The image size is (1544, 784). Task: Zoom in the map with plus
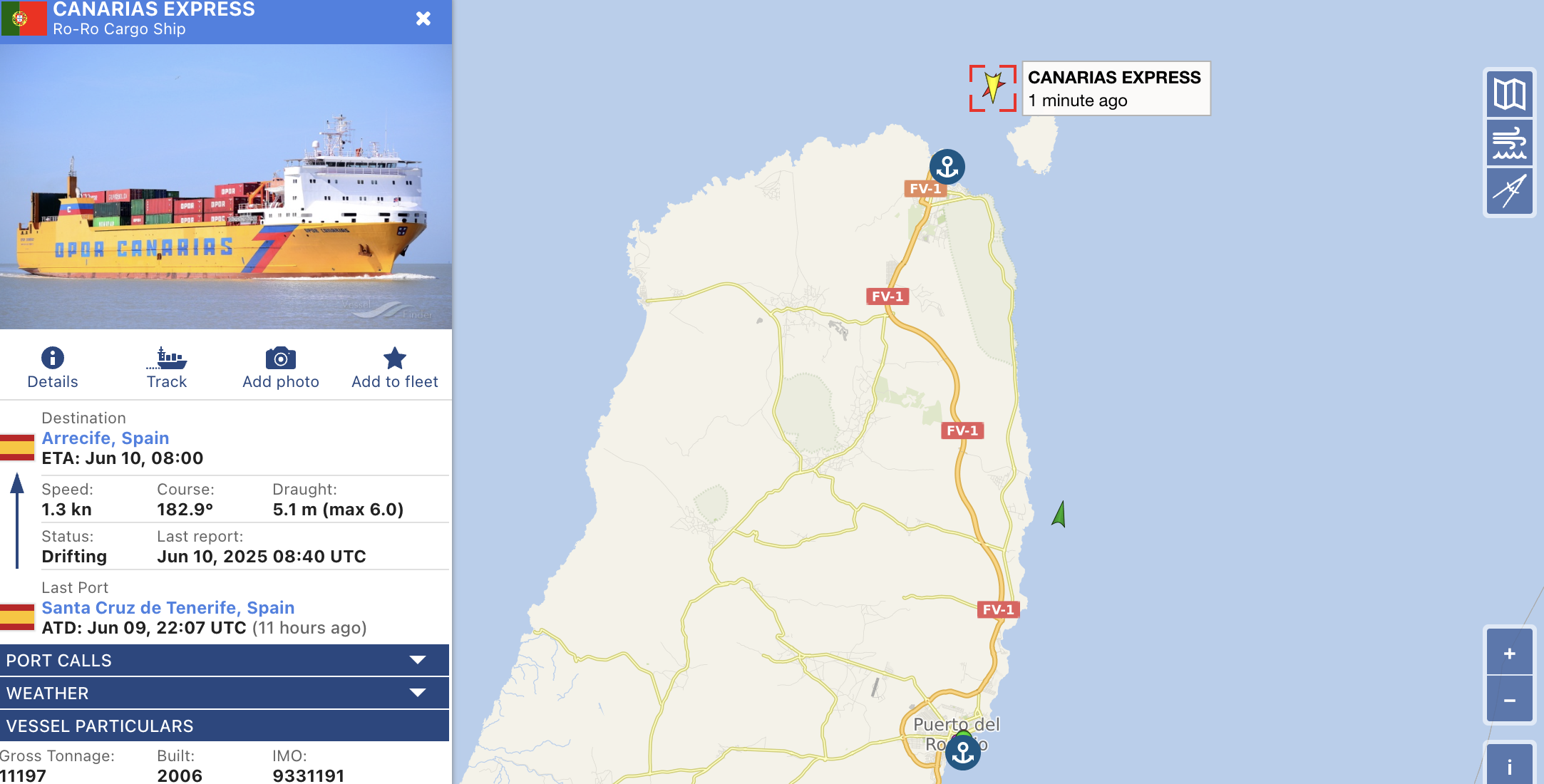click(1509, 653)
